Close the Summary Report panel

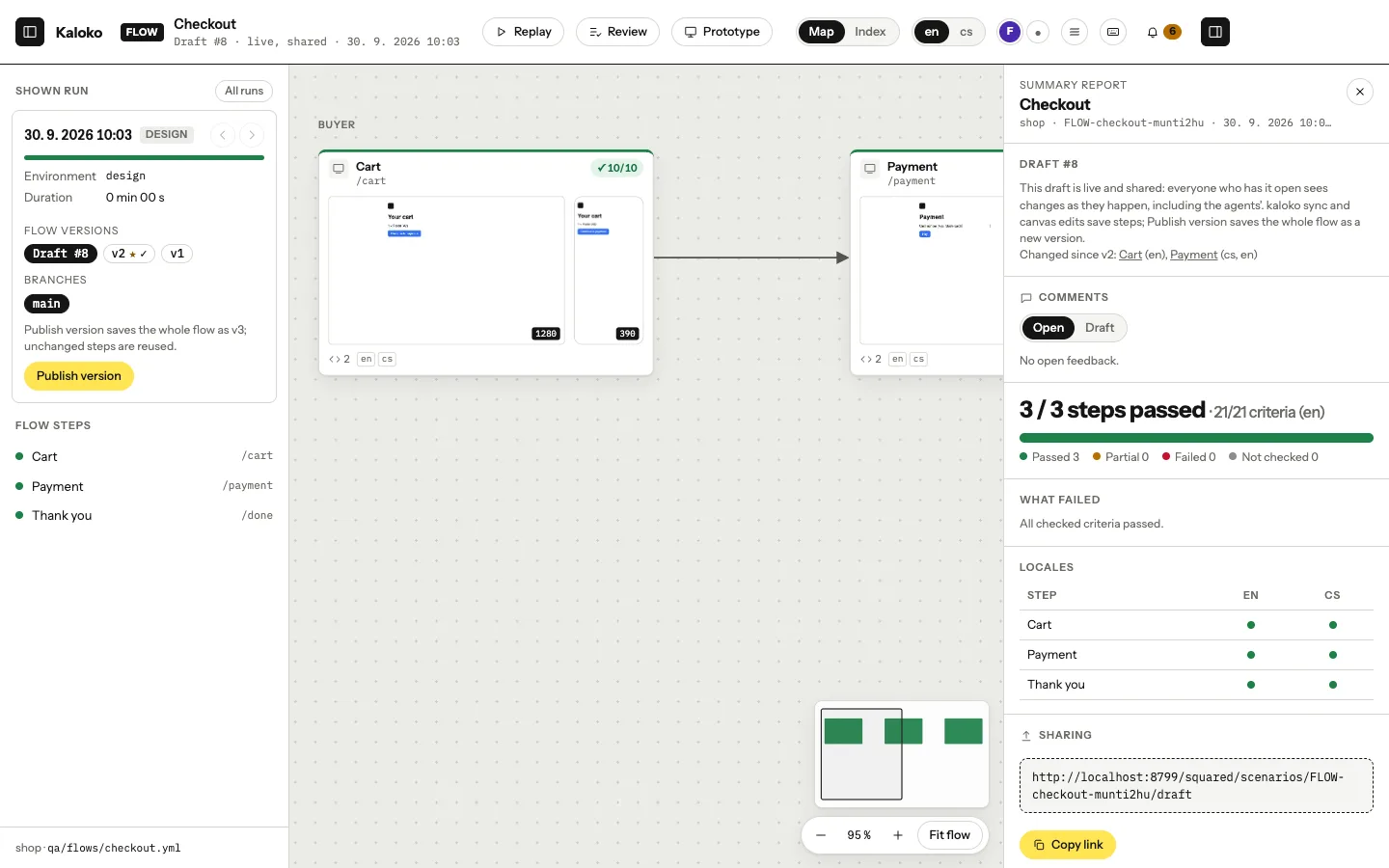(x=1360, y=92)
